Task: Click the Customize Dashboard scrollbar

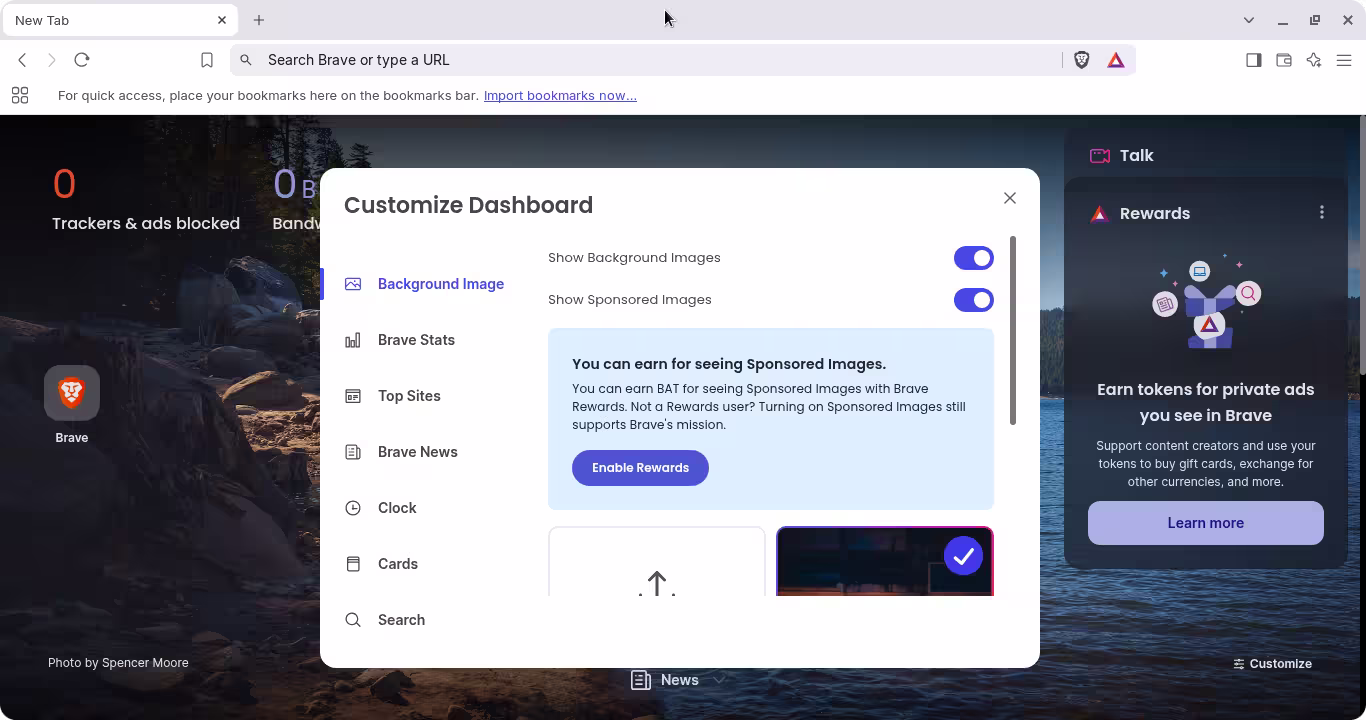Action: [1013, 330]
